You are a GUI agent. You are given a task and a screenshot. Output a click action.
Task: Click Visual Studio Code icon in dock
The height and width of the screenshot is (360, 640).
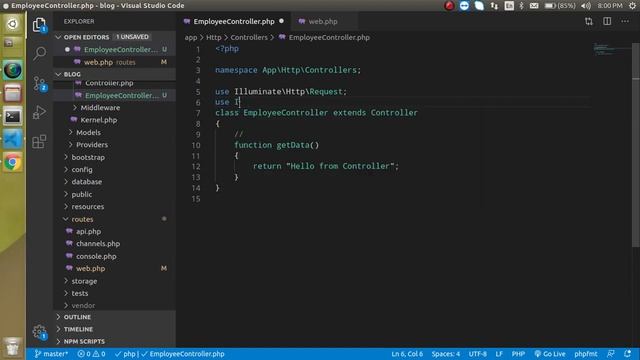click(13, 140)
